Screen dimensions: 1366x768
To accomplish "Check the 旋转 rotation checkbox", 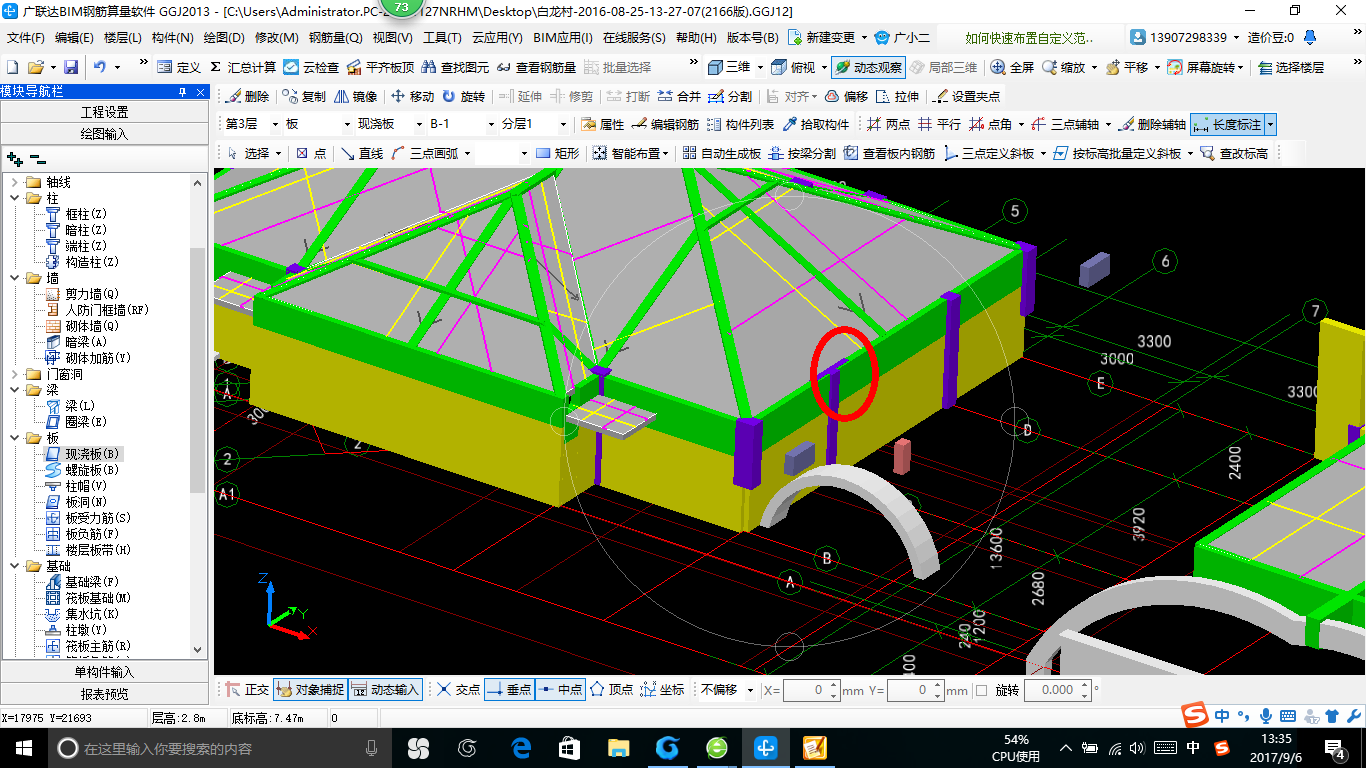I will 981,690.
